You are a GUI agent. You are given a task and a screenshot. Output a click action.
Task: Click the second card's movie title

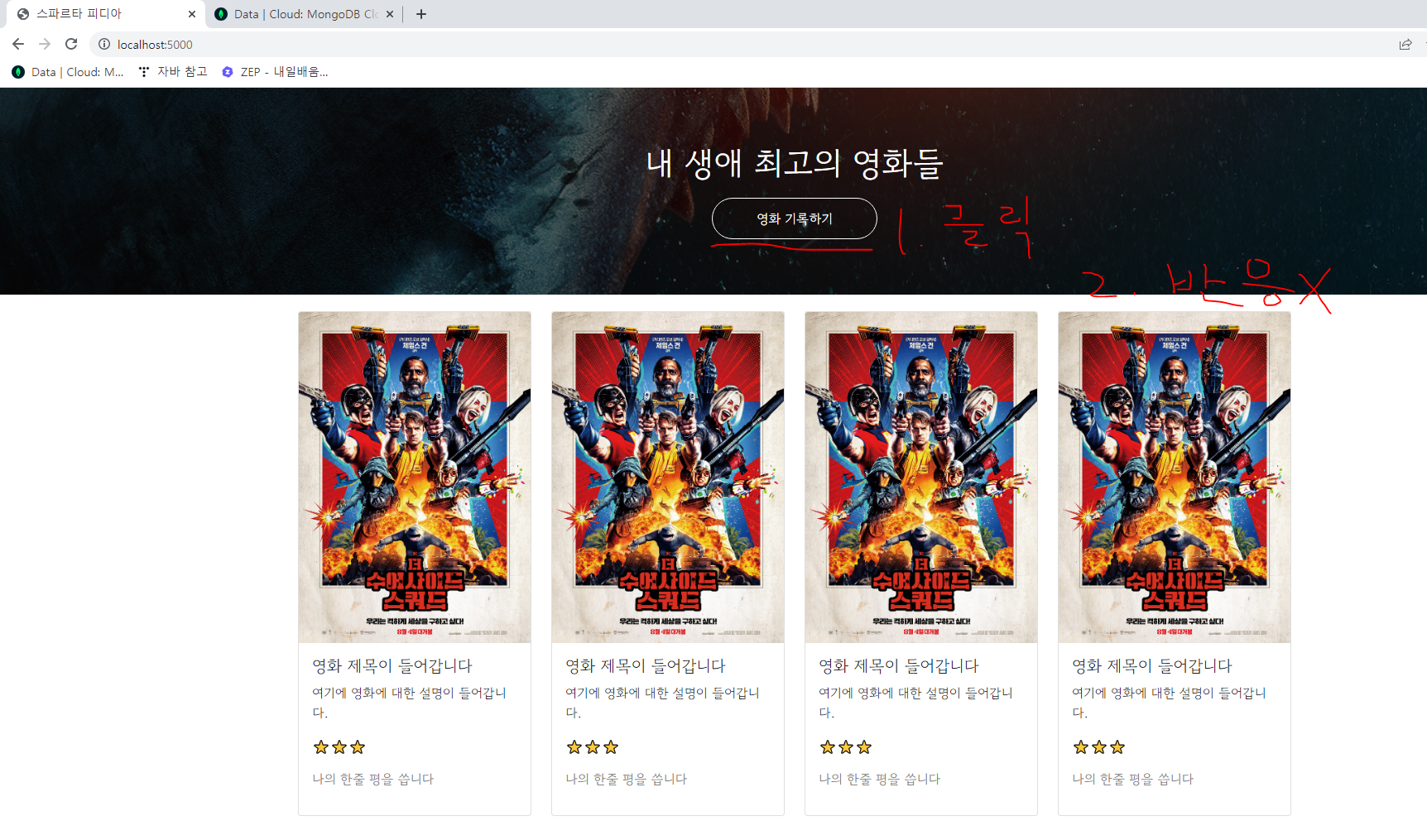pos(646,665)
